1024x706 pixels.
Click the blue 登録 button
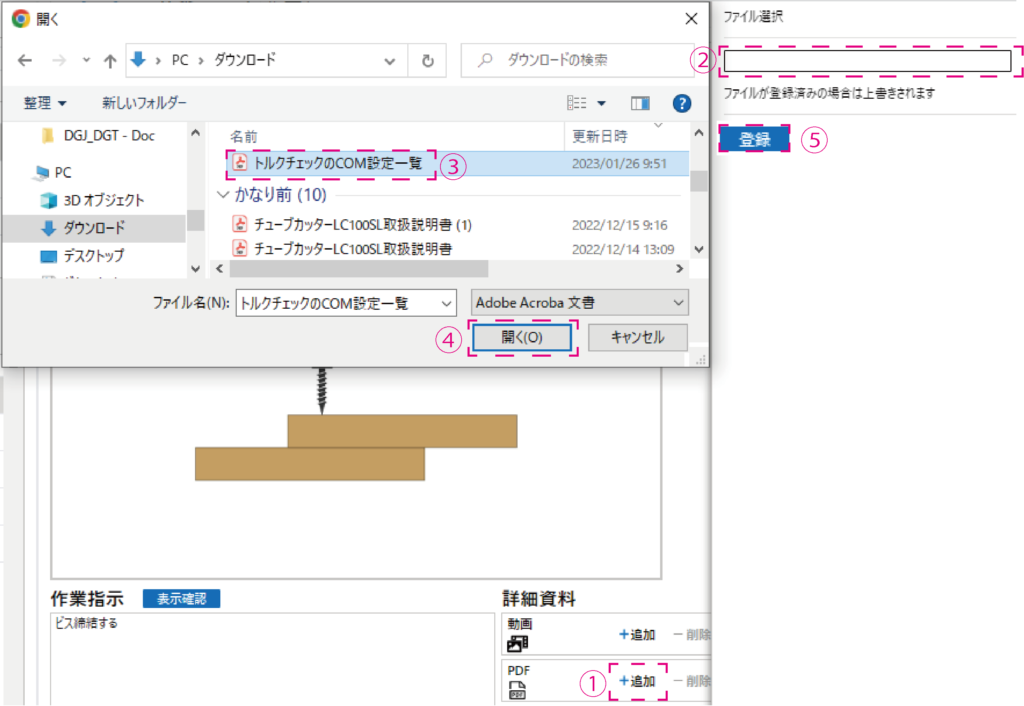(754, 140)
